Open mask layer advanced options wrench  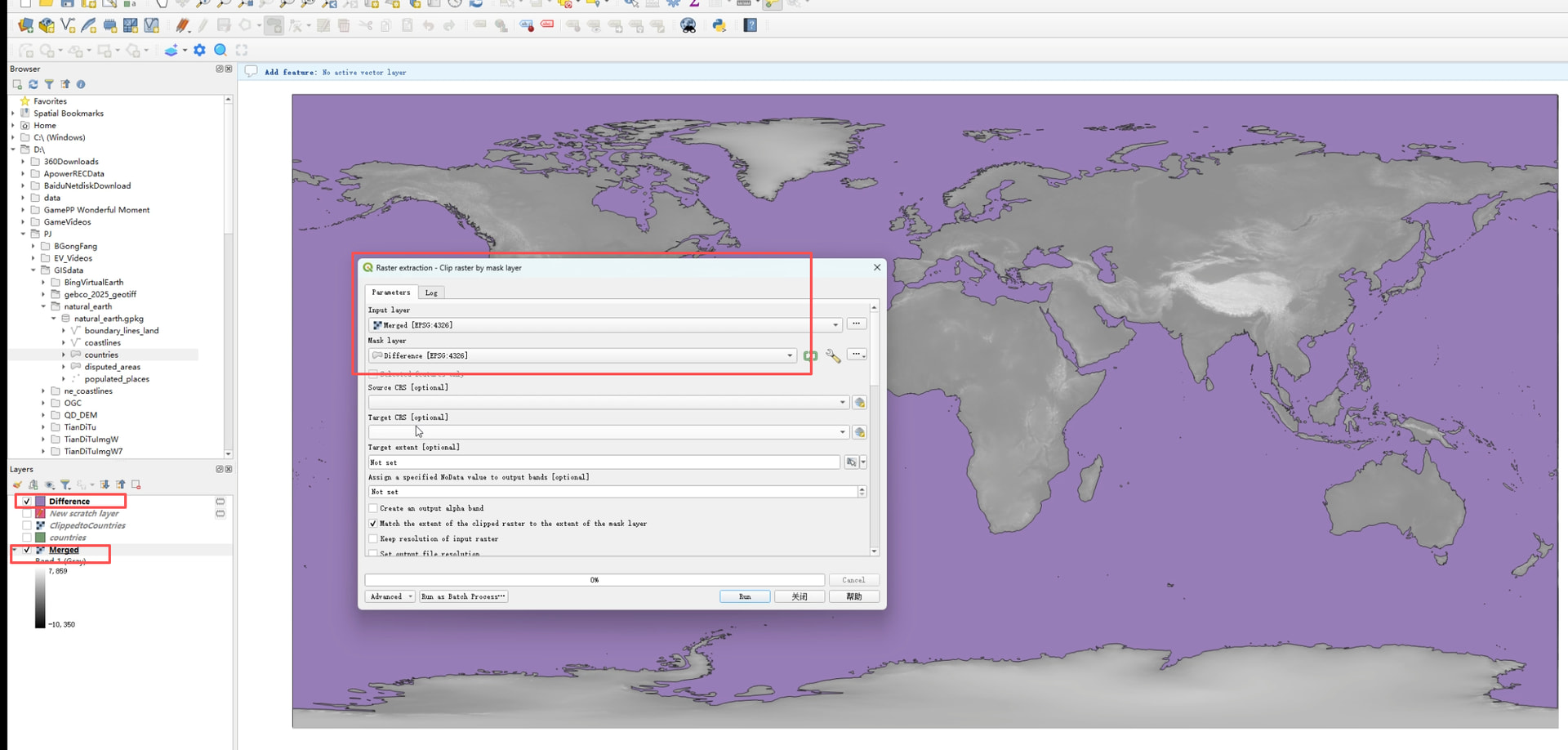coord(833,355)
